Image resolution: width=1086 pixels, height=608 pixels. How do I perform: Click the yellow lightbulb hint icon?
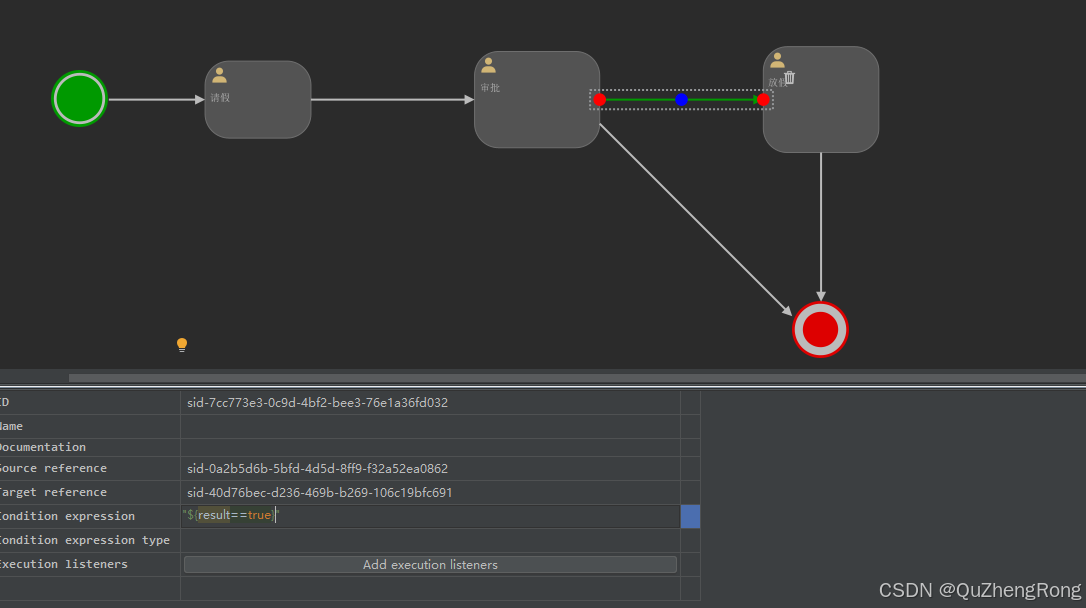click(182, 345)
